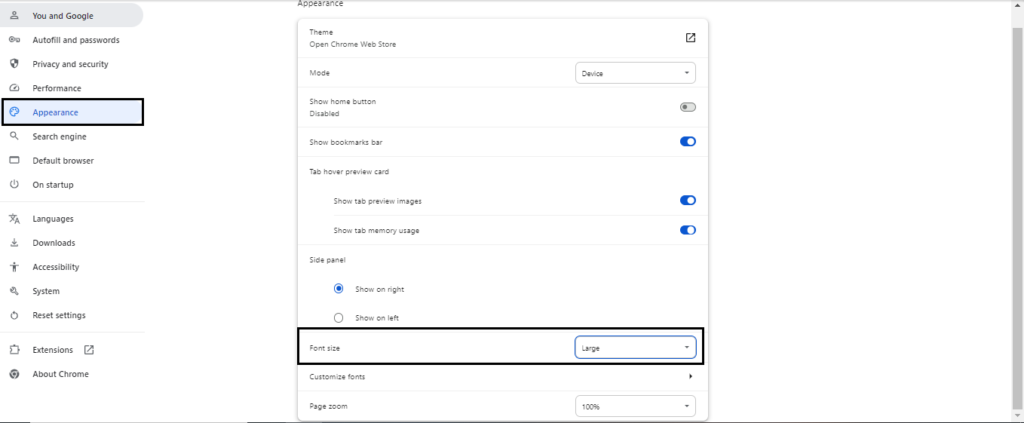Image resolution: width=1024 pixels, height=423 pixels.
Task: Open the Page zoom dropdown
Action: tap(635, 407)
